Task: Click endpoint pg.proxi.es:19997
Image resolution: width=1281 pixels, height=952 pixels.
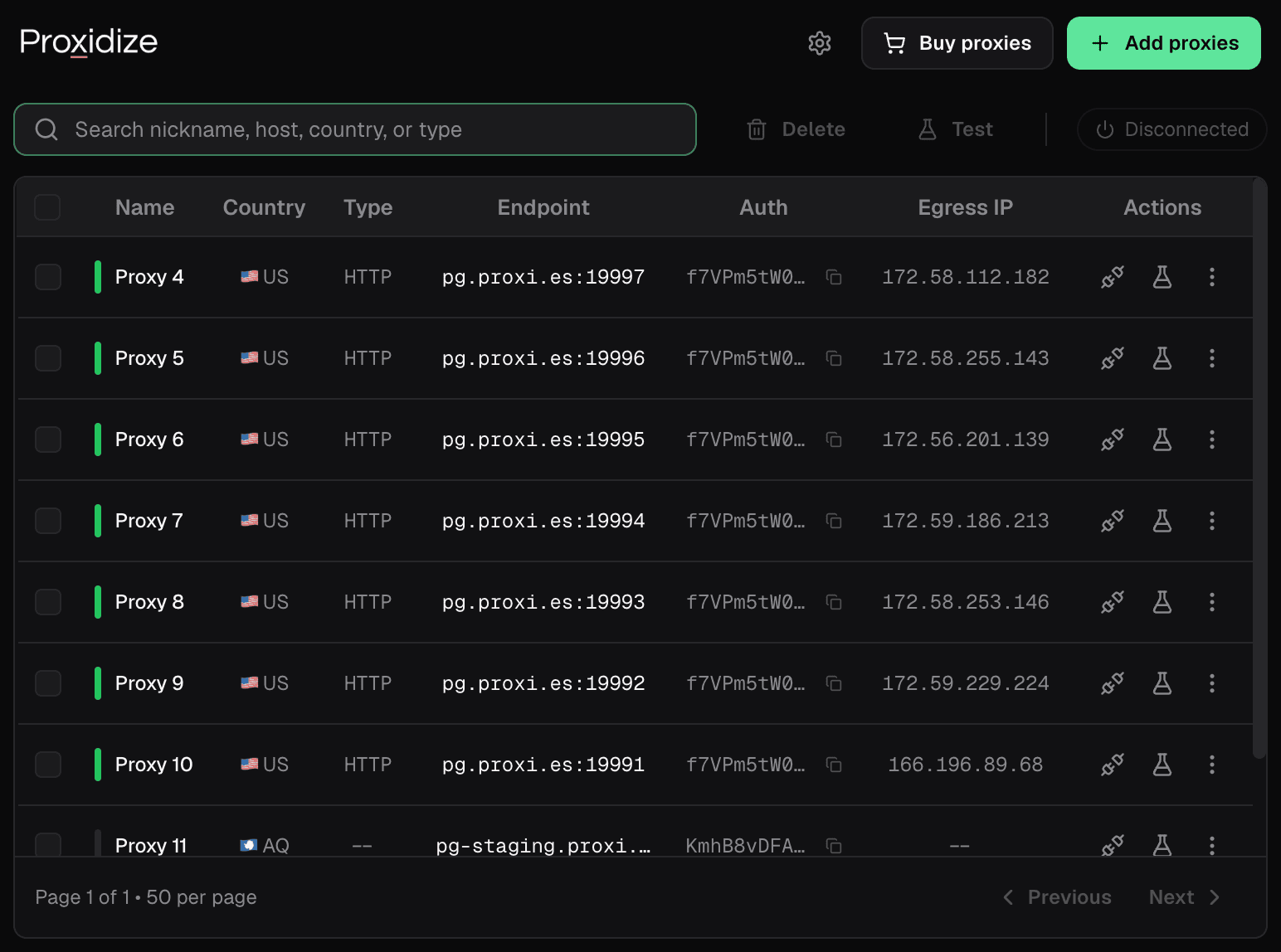Action: click(543, 277)
